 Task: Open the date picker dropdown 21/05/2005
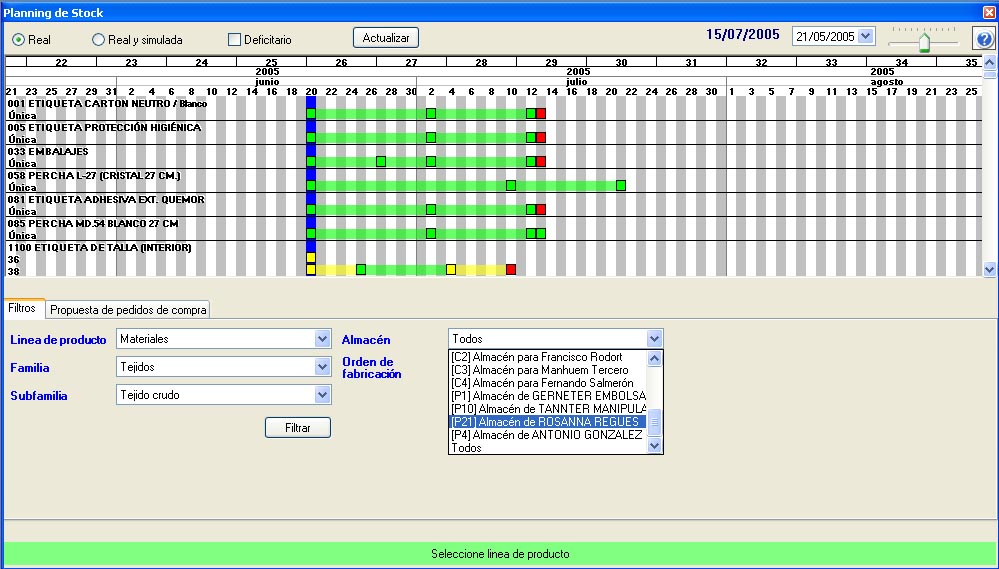point(865,36)
